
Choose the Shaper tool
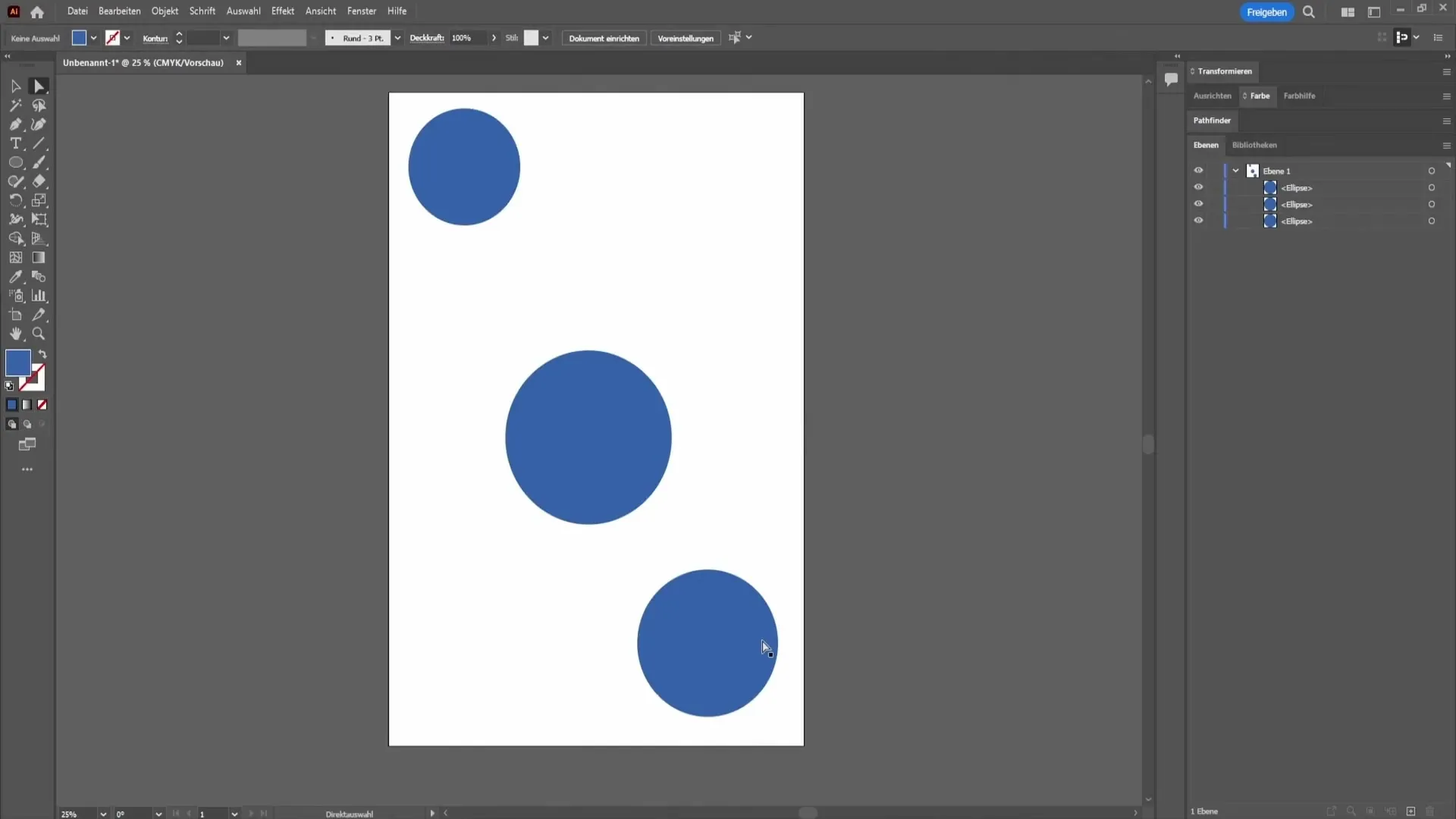[15, 181]
